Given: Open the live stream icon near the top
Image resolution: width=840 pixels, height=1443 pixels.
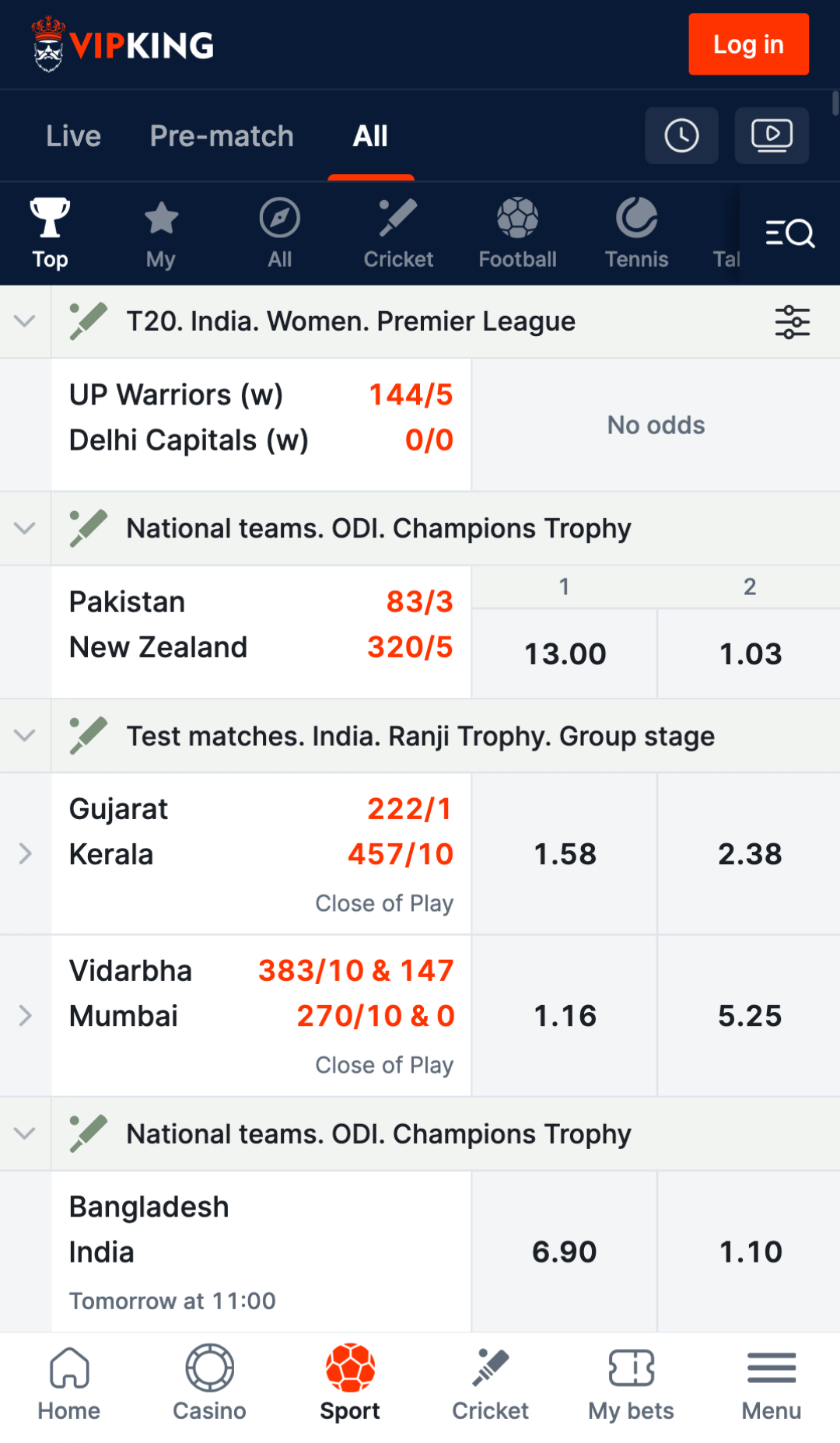Looking at the screenshot, I should coord(771,135).
